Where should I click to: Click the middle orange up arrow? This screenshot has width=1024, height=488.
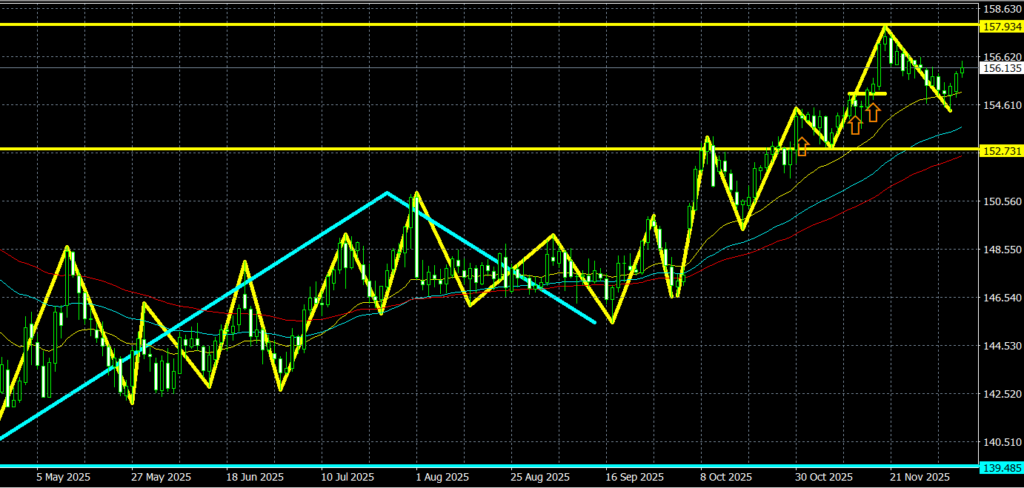[x=855, y=124]
